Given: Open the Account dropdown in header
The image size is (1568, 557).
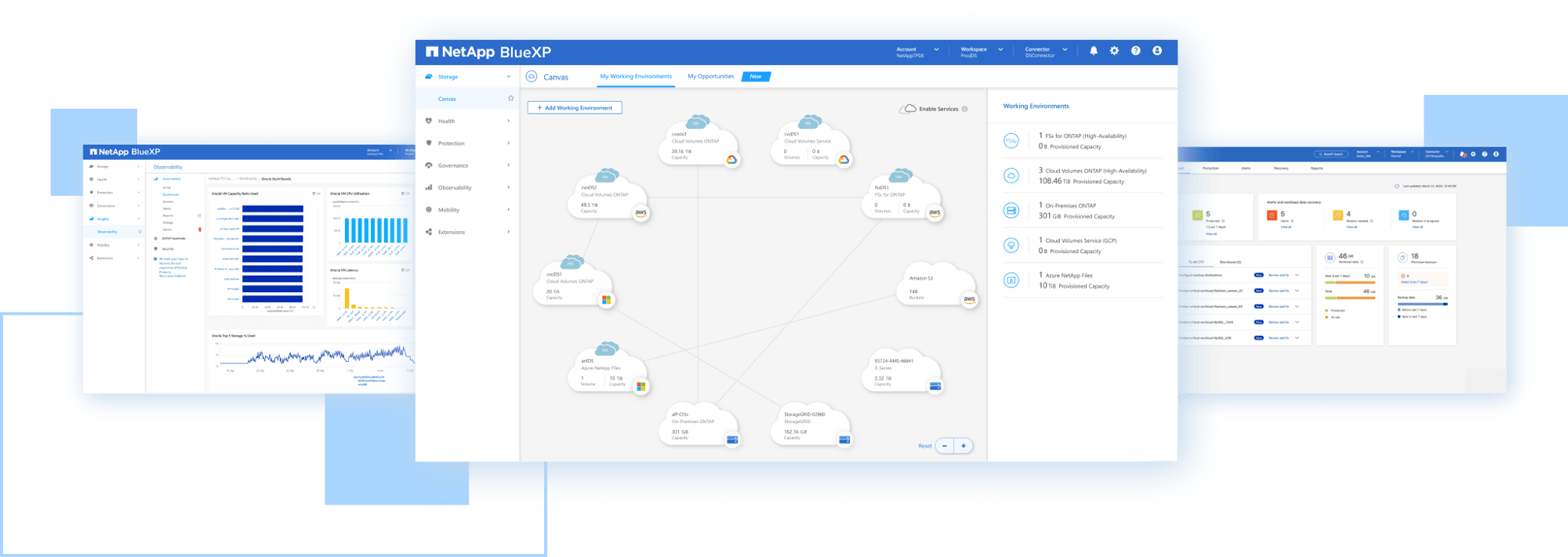Looking at the screenshot, I should (x=917, y=52).
